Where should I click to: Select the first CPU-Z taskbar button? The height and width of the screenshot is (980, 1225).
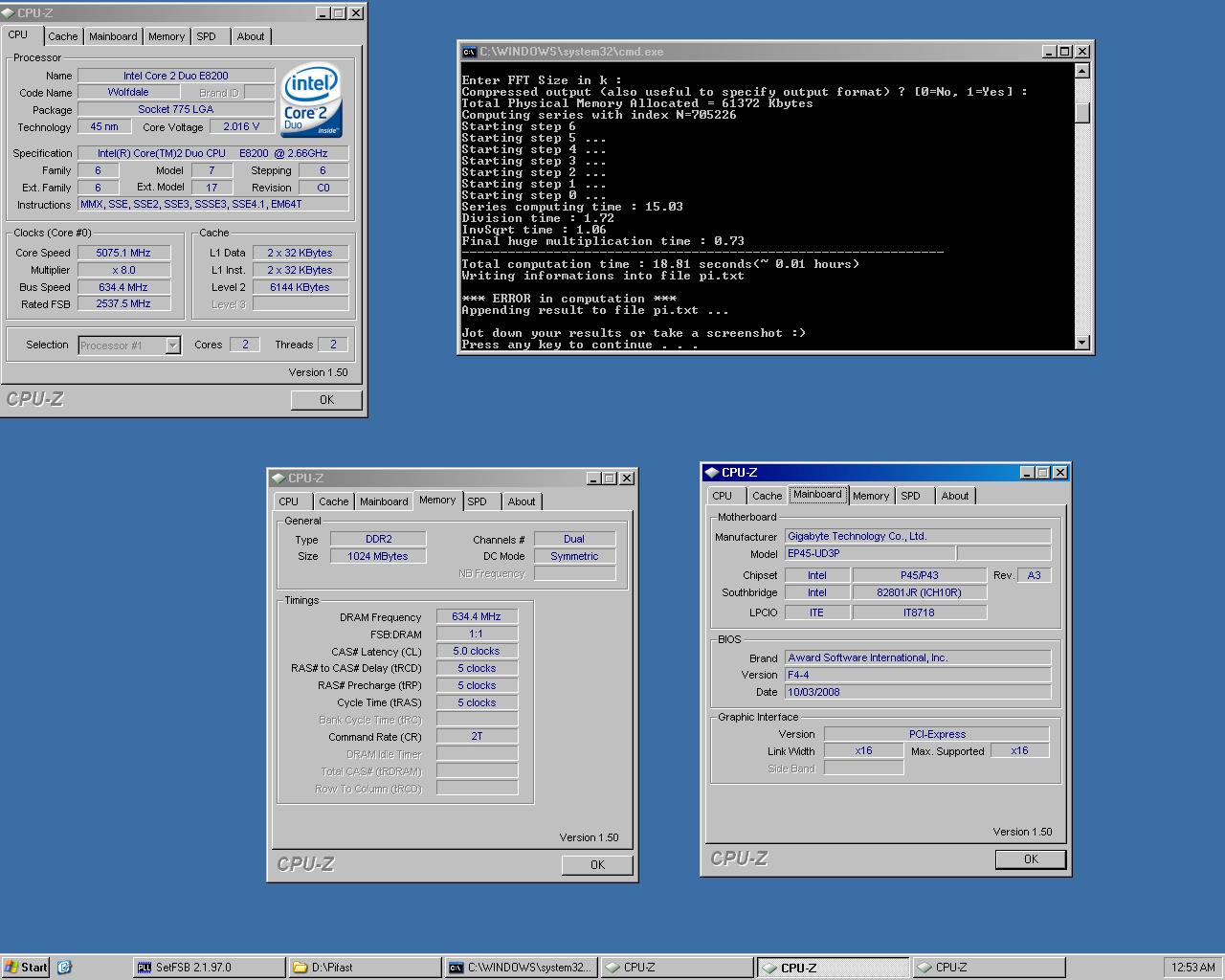coord(678,968)
